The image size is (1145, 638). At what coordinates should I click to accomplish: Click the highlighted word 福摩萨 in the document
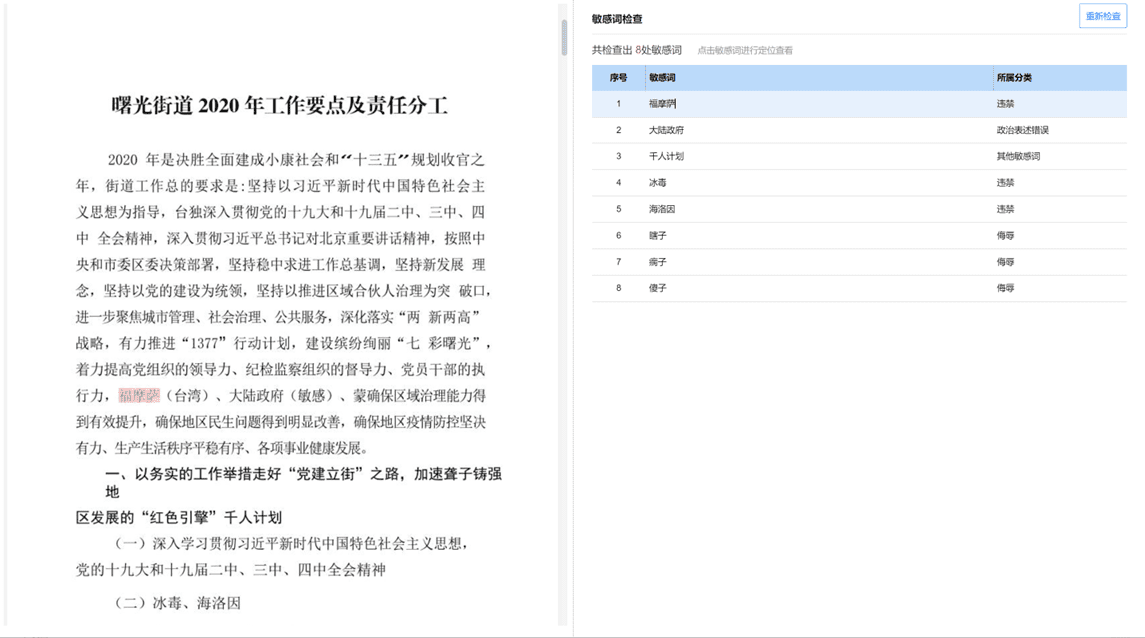click(x=139, y=396)
